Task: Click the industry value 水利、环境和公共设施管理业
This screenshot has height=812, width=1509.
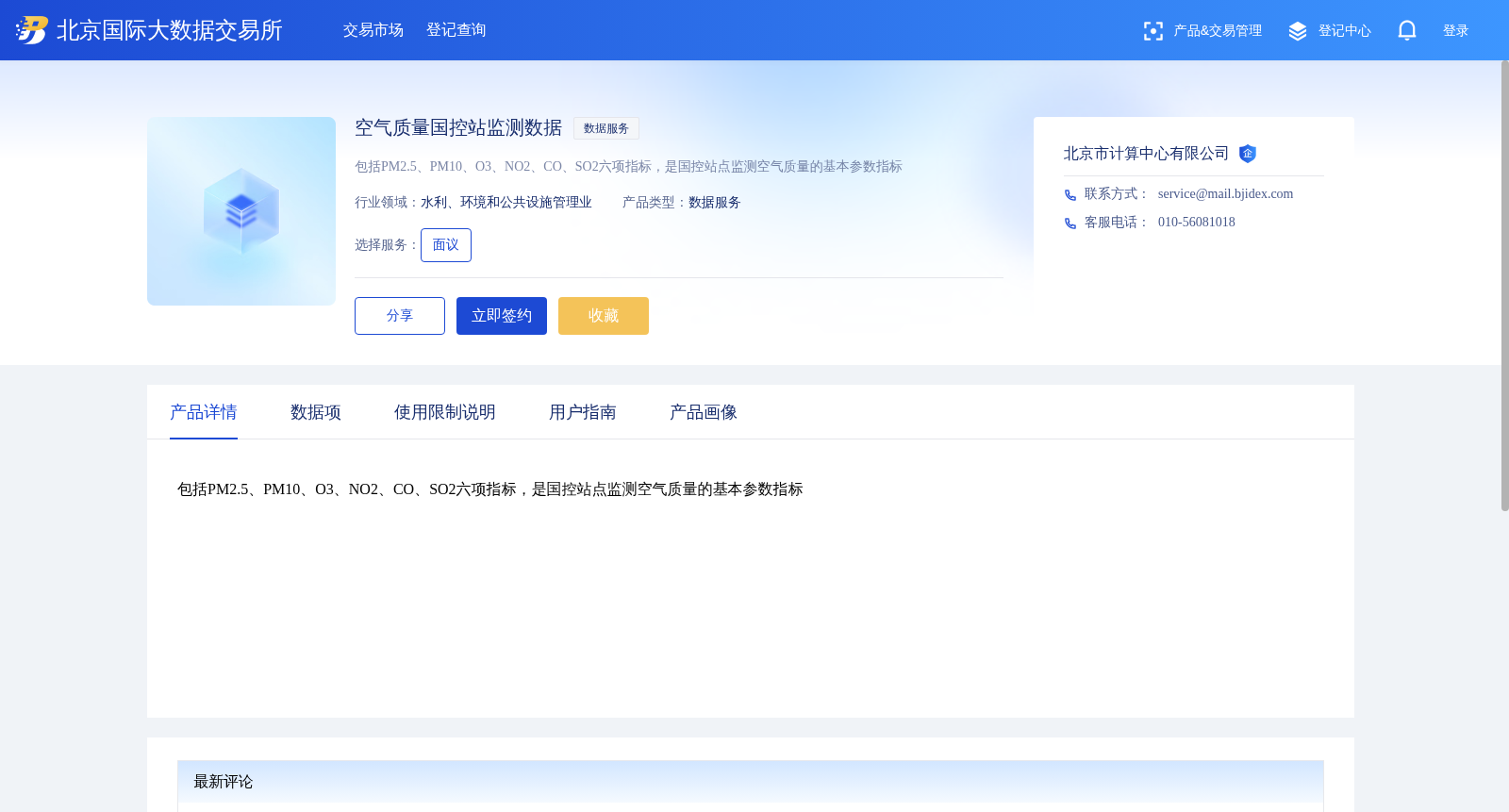Action: 506,203
